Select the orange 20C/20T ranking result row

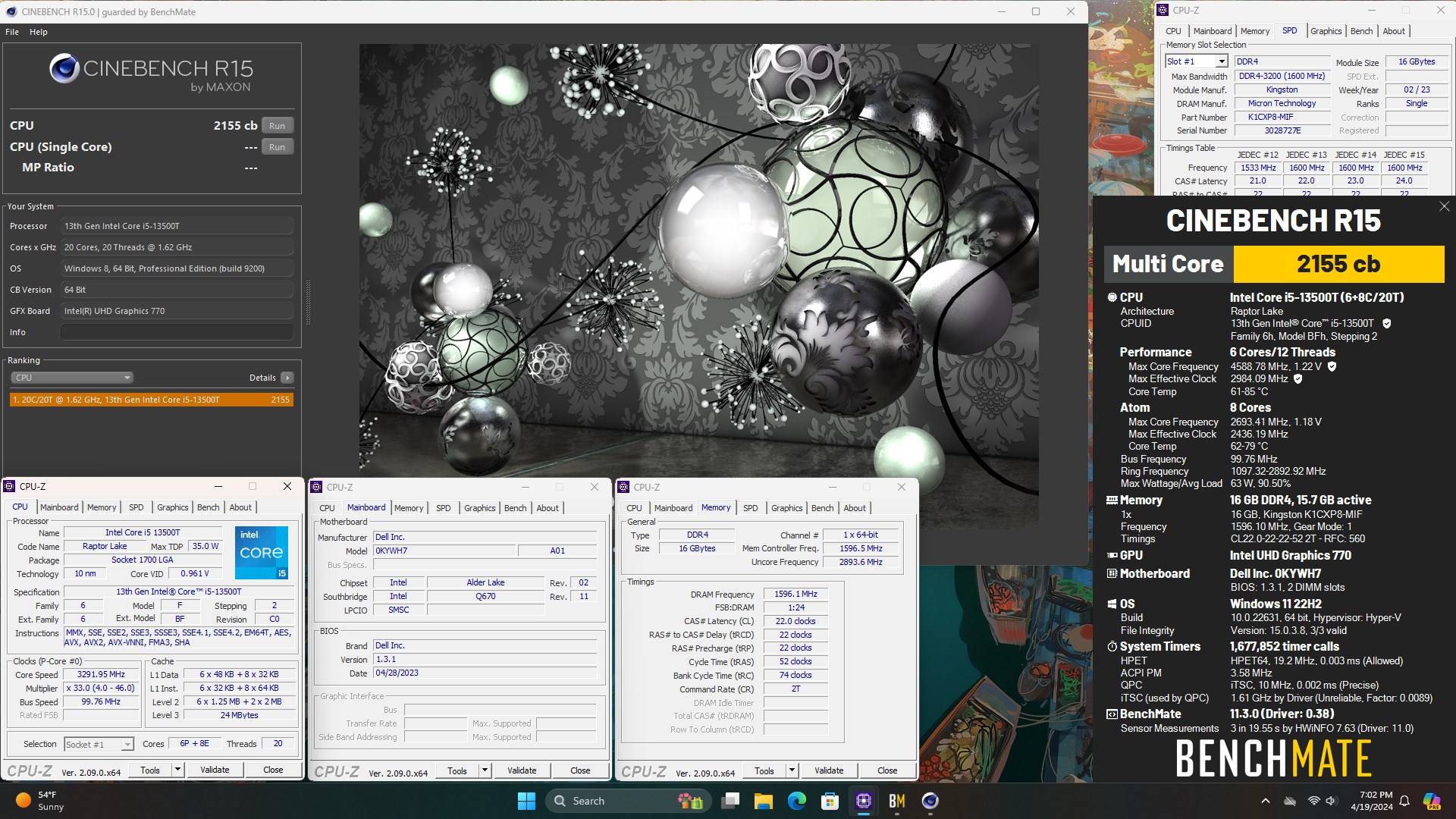click(151, 400)
